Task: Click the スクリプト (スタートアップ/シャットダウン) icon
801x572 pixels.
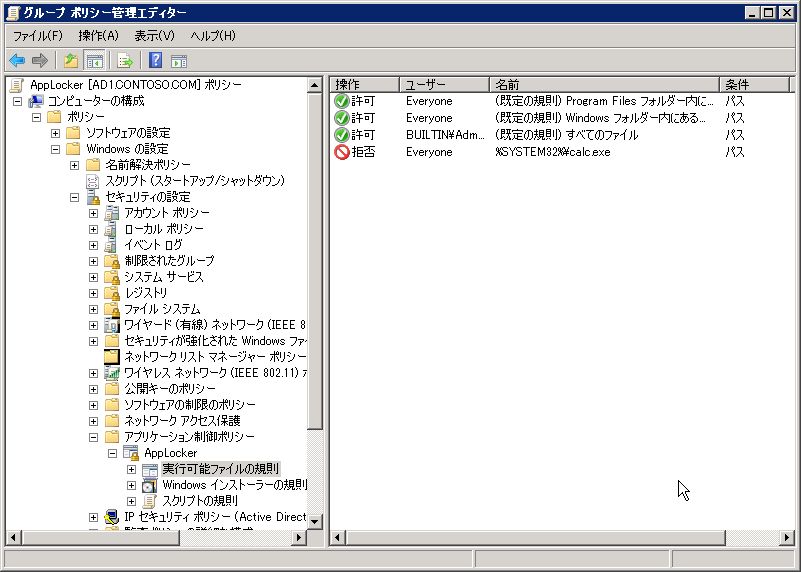Action: pos(92,181)
